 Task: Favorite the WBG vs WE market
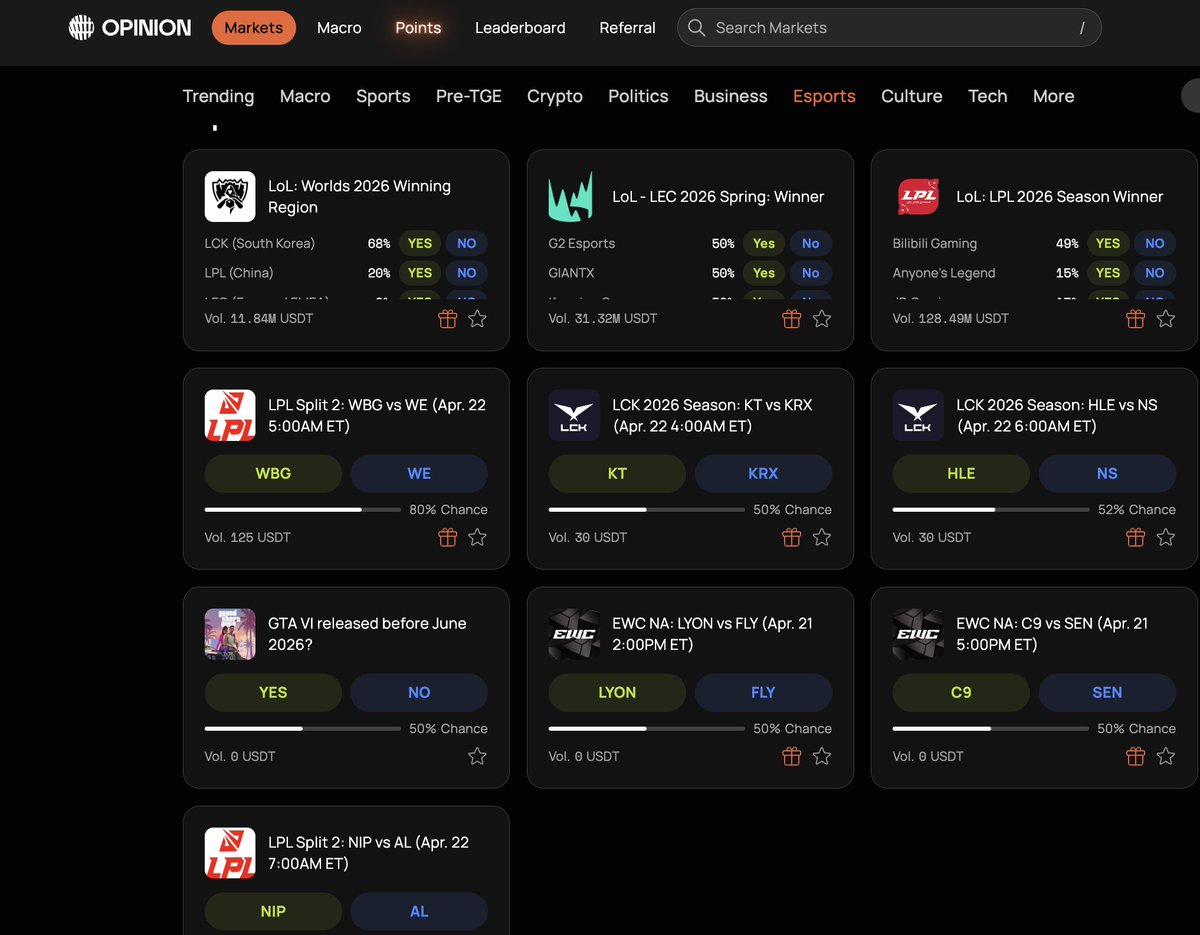click(x=477, y=537)
